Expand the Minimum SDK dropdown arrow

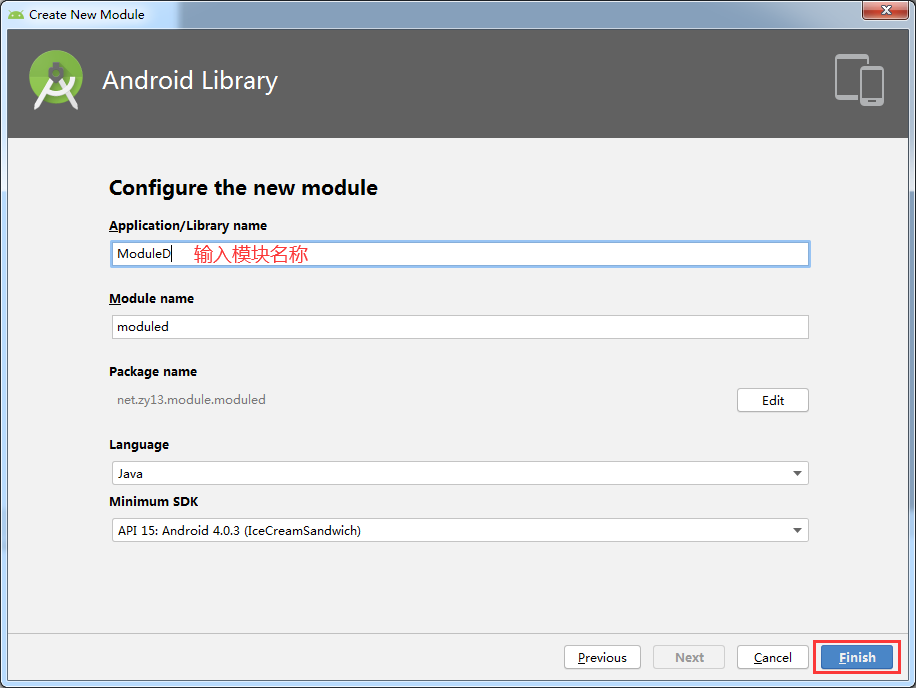[x=797, y=530]
